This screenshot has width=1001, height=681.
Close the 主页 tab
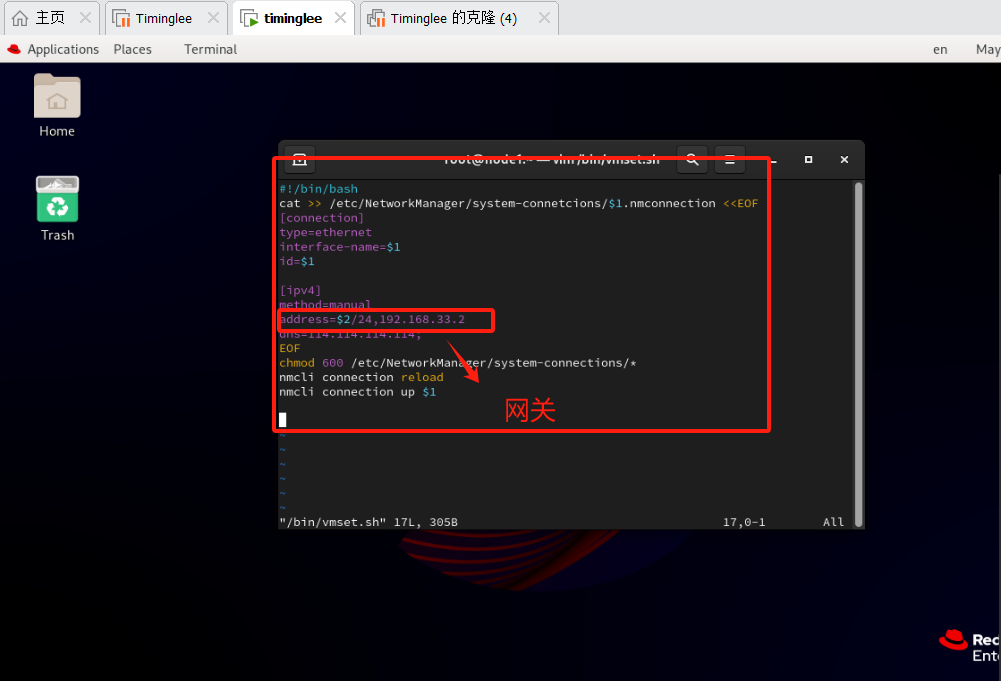tap(85, 18)
